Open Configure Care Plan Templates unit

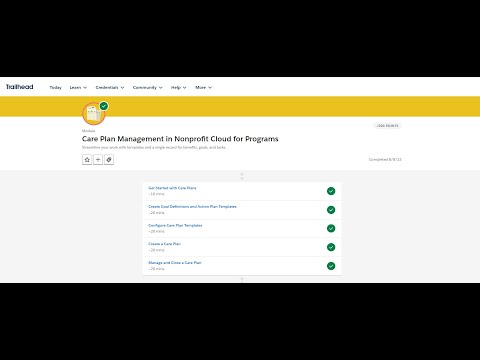[x=175, y=225]
